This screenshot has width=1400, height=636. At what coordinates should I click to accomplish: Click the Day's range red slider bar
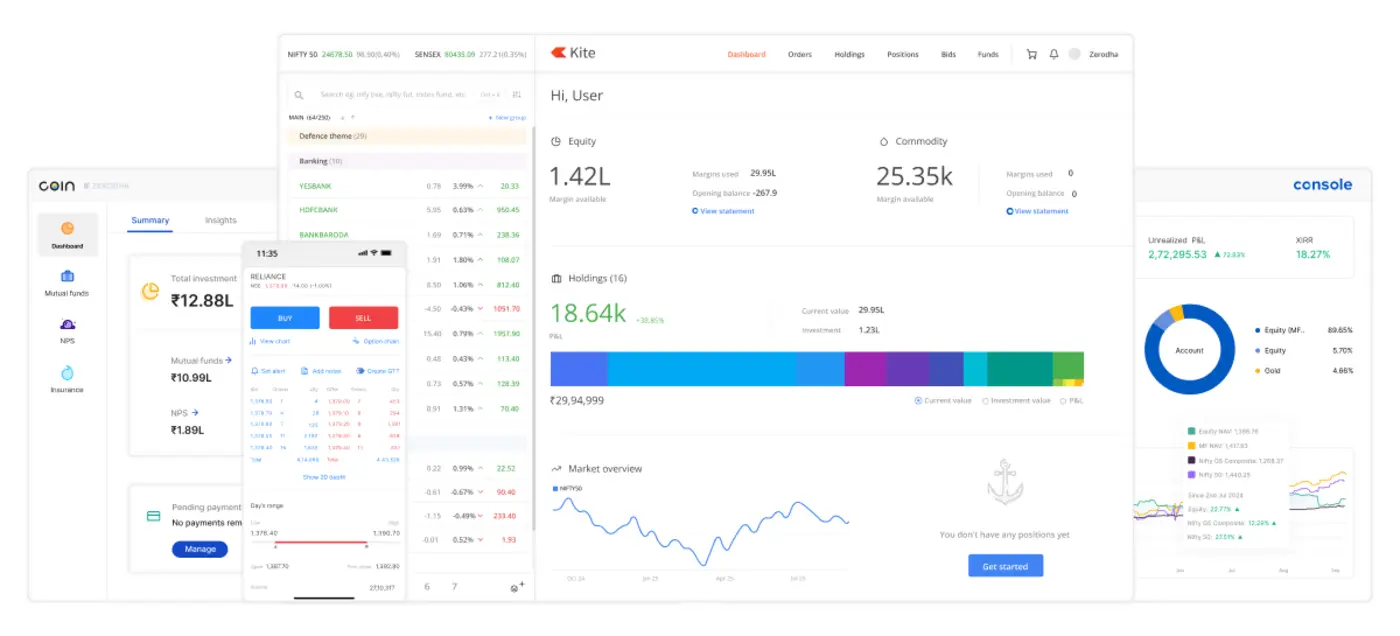click(321, 543)
